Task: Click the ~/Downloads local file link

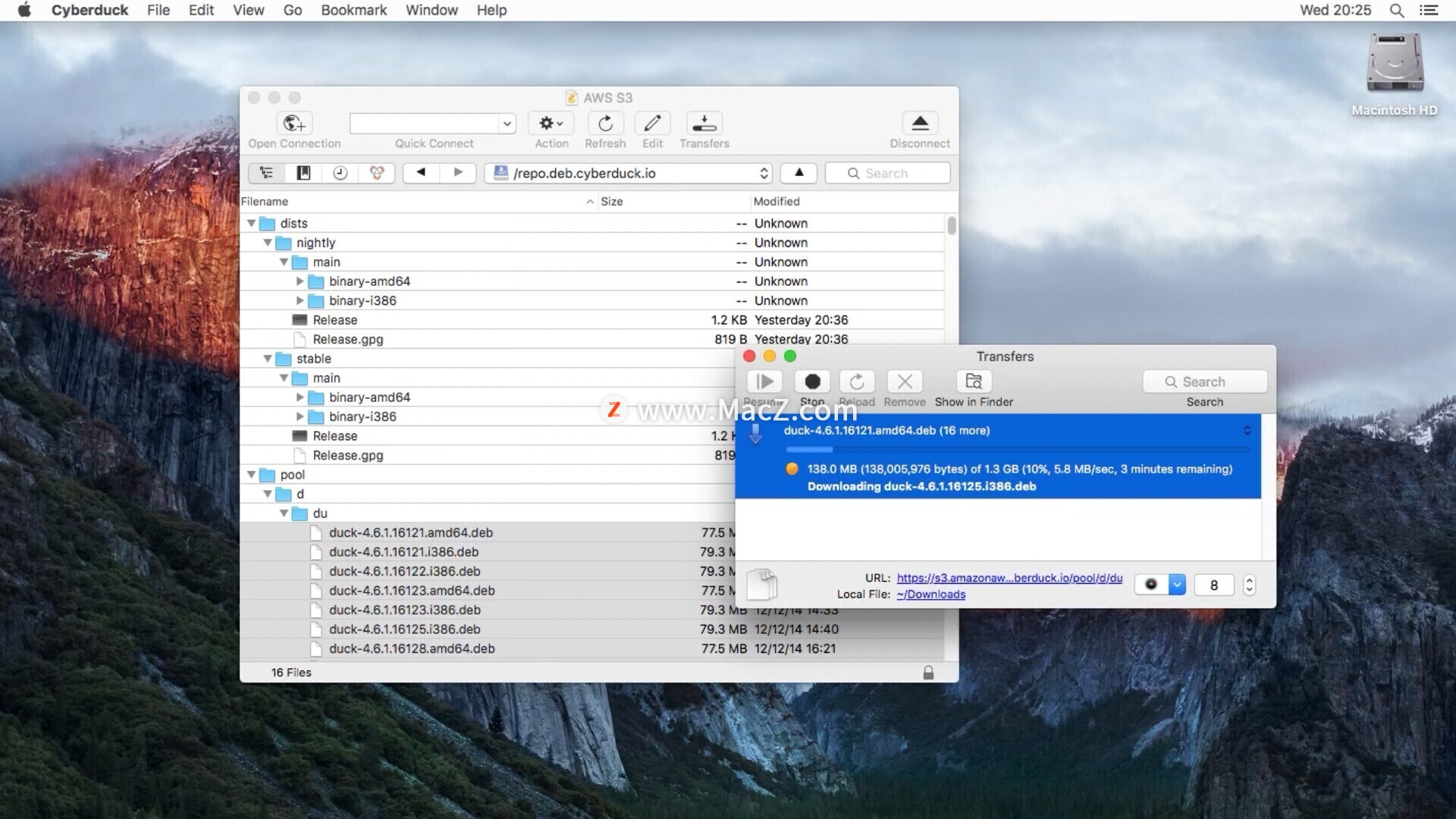Action: 930,595
